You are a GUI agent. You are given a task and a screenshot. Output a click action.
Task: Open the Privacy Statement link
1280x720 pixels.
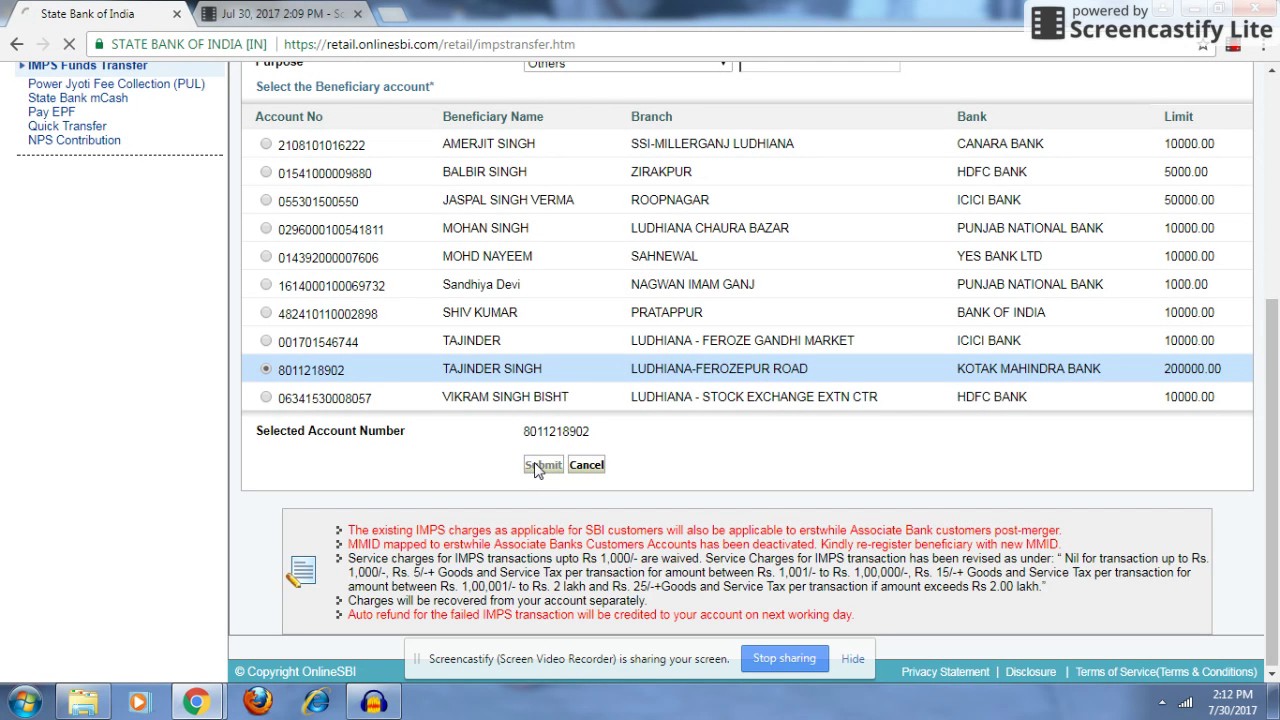(x=945, y=672)
